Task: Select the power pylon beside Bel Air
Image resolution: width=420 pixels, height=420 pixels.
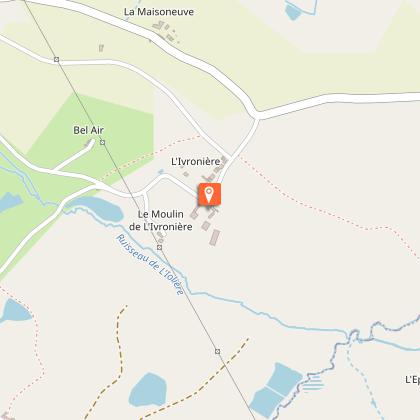Action: (103, 142)
